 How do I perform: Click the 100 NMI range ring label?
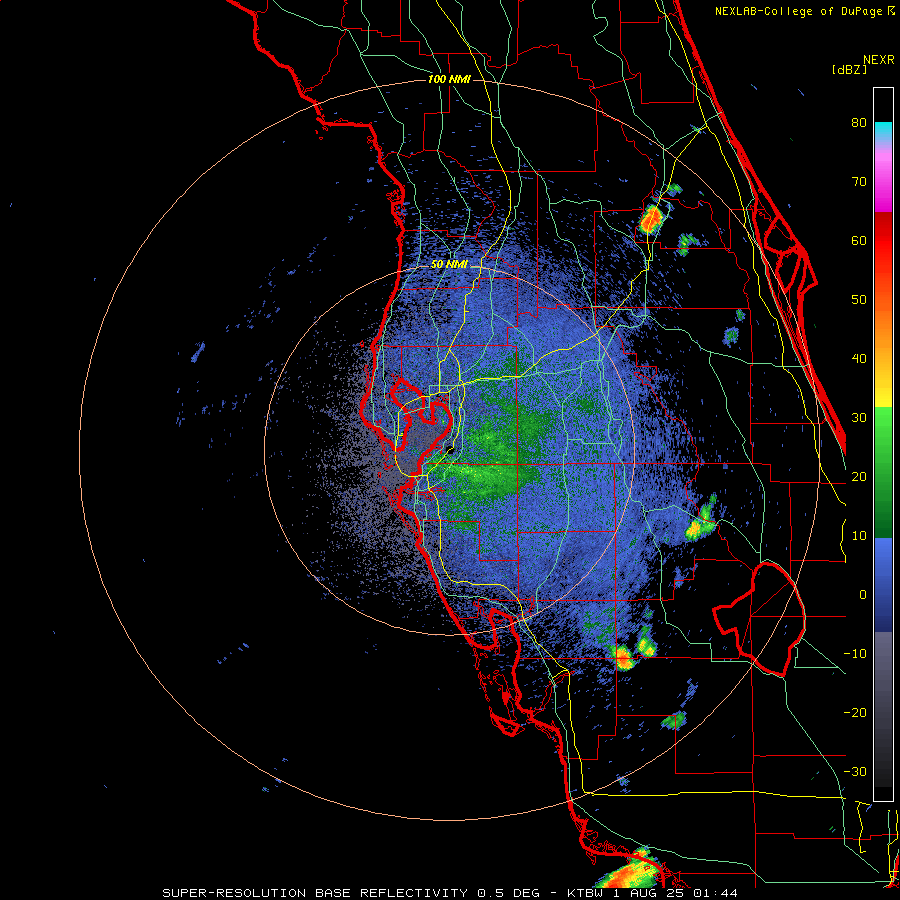(x=449, y=79)
